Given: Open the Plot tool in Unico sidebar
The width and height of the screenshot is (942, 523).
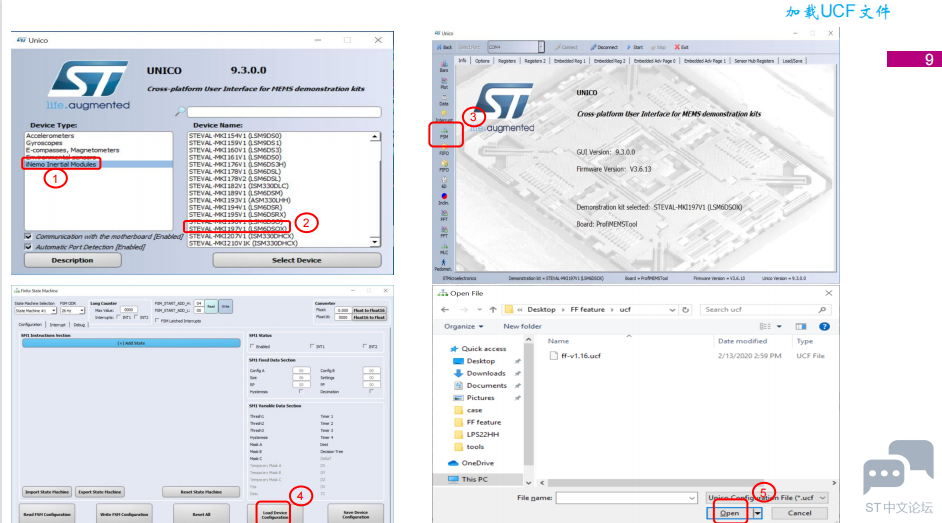Looking at the screenshot, I should (444, 83).
